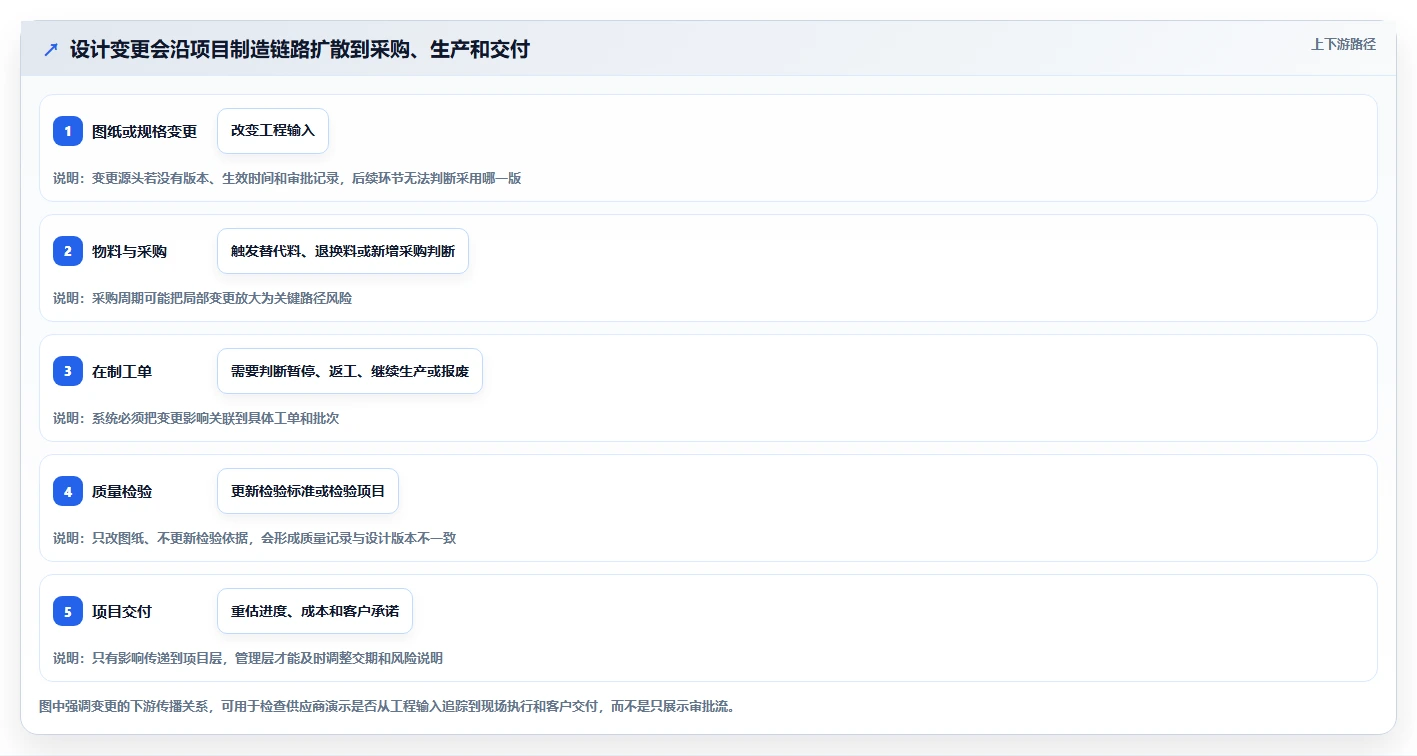The width and height of the screenshot is (1417, 756).
Task: Select the 更新检验标准或检验项目 chip
Action: point(308,491)
